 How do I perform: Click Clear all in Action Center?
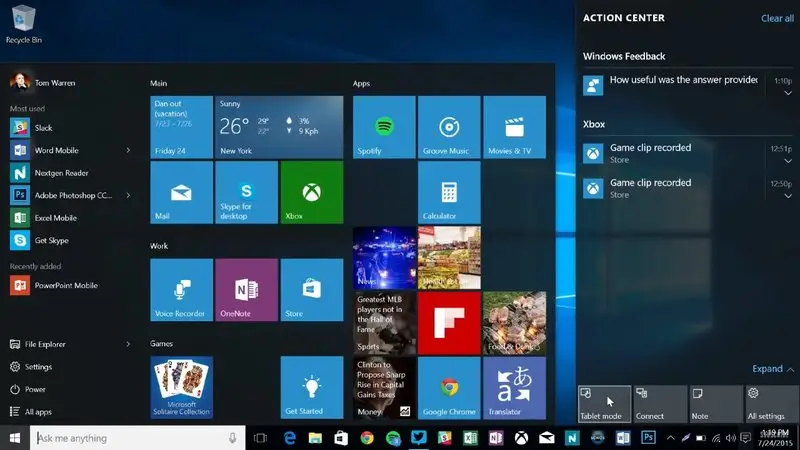click(777, 18)
